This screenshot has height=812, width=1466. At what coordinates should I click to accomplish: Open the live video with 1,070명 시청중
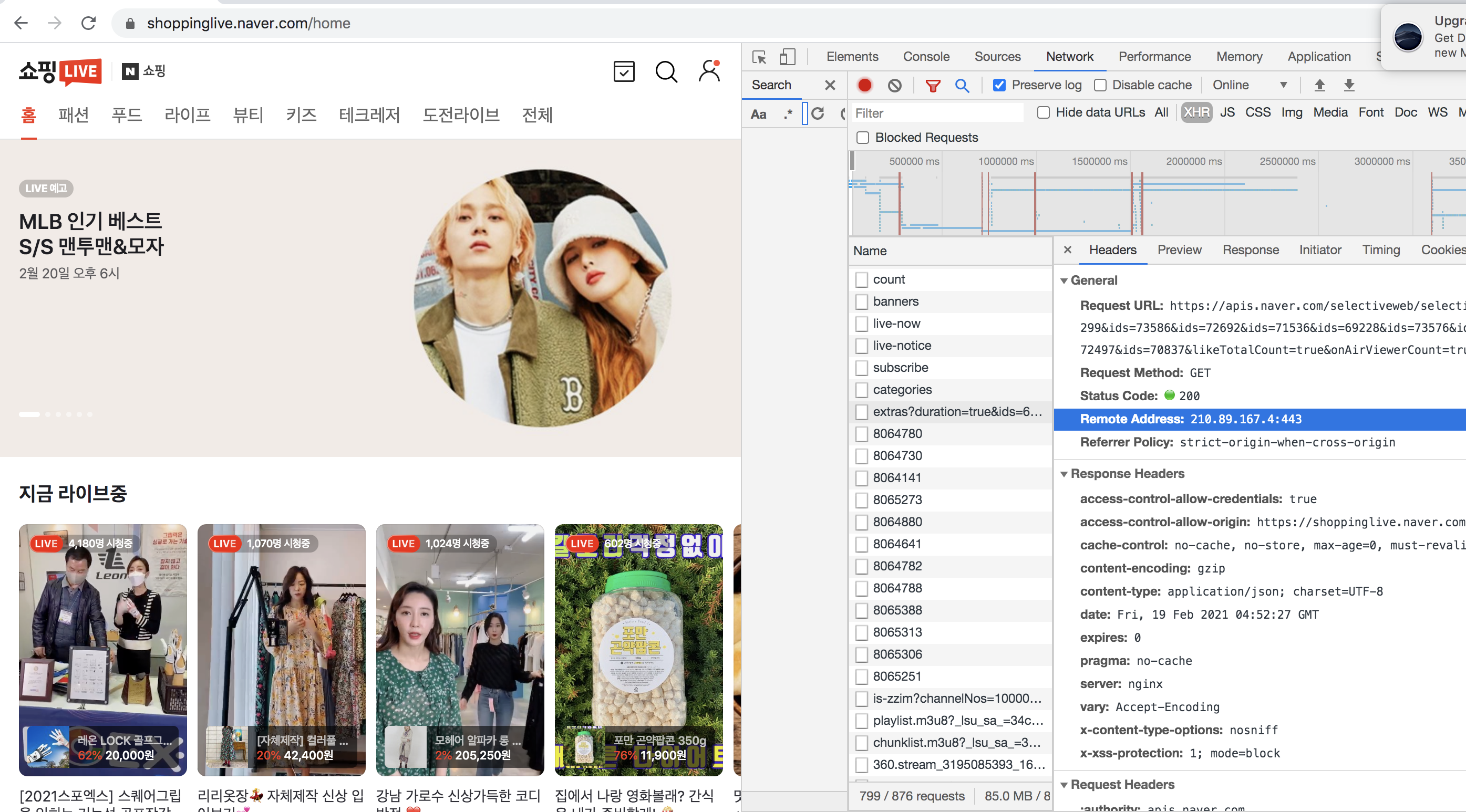(x=282, y=650)
